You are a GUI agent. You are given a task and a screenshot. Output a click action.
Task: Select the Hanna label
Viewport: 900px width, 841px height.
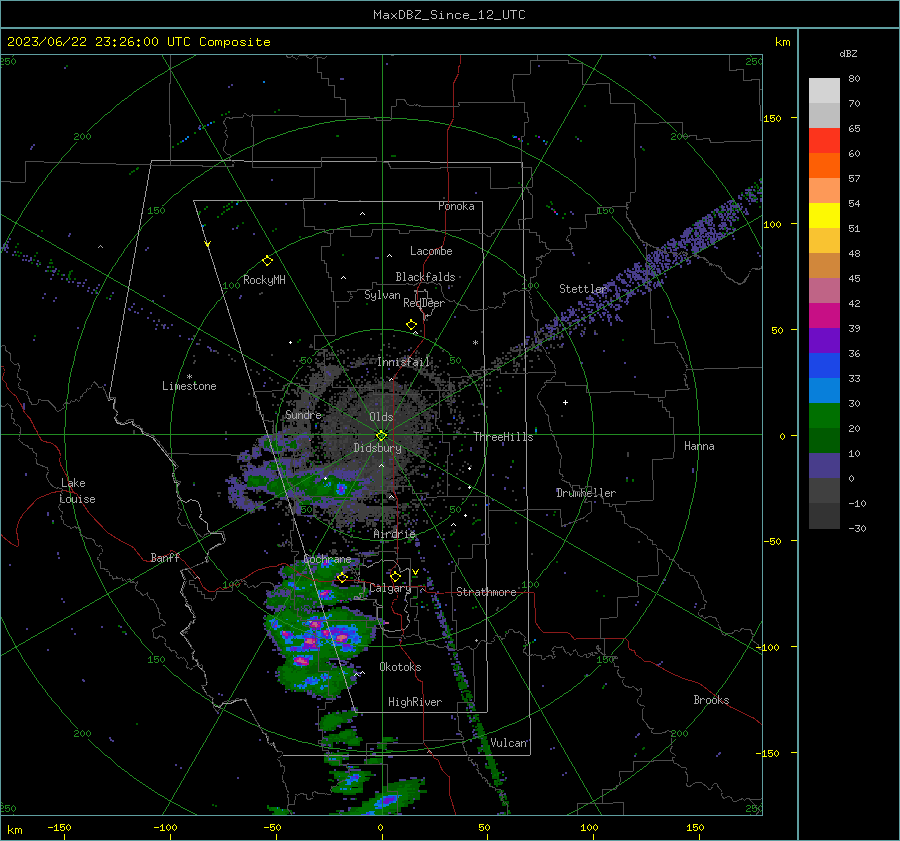(699, 446)
